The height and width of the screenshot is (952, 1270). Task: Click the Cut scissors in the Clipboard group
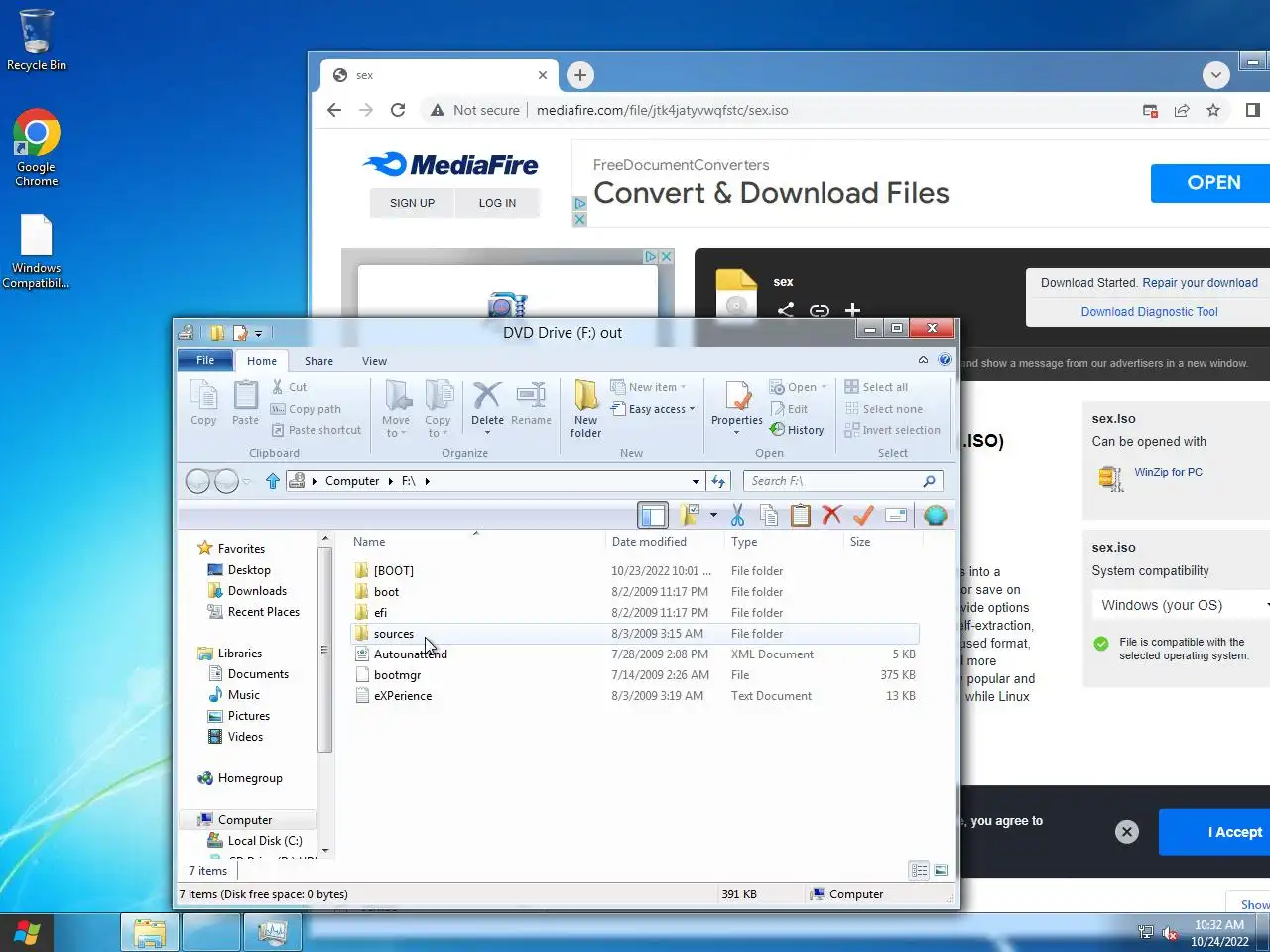pos(278,387)
